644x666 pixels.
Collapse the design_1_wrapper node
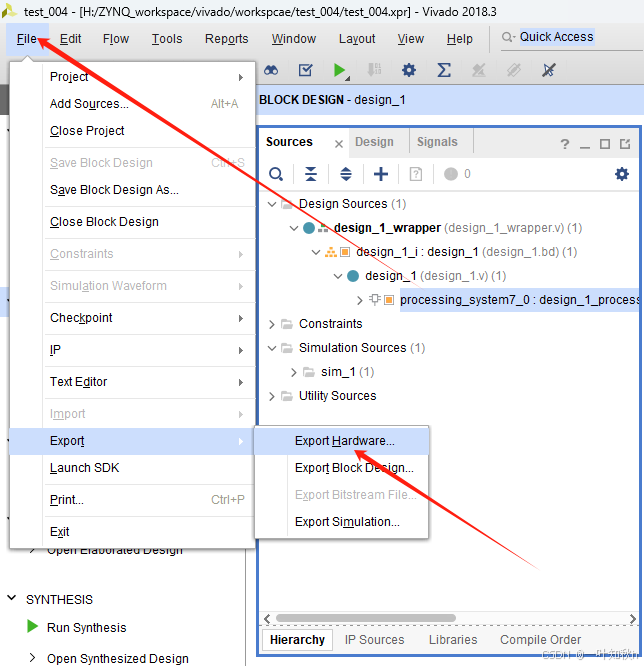[x=294, y=228]
